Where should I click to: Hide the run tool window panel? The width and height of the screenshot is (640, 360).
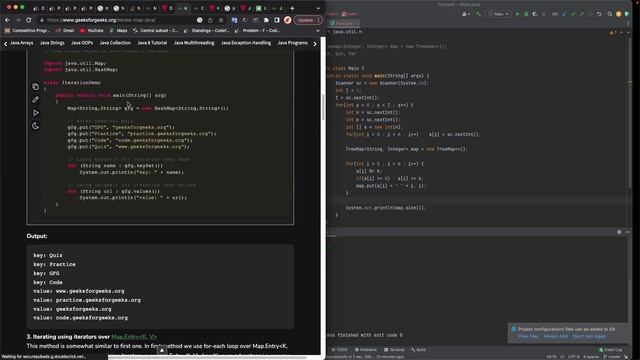click(628, 232)
